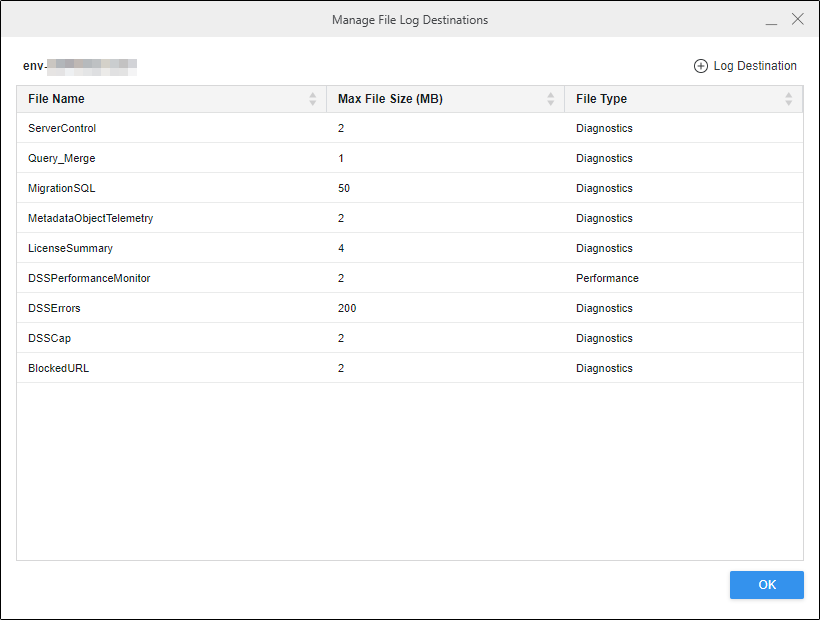Select the ServerControl log row
820x620 pixels.
[x=62, y=128]
